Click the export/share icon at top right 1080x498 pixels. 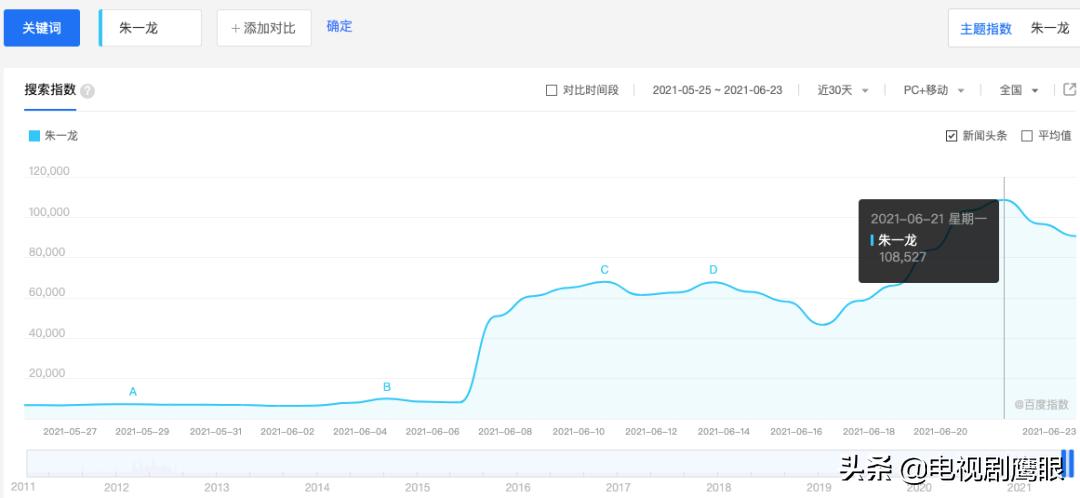[x=1070, y=90]
